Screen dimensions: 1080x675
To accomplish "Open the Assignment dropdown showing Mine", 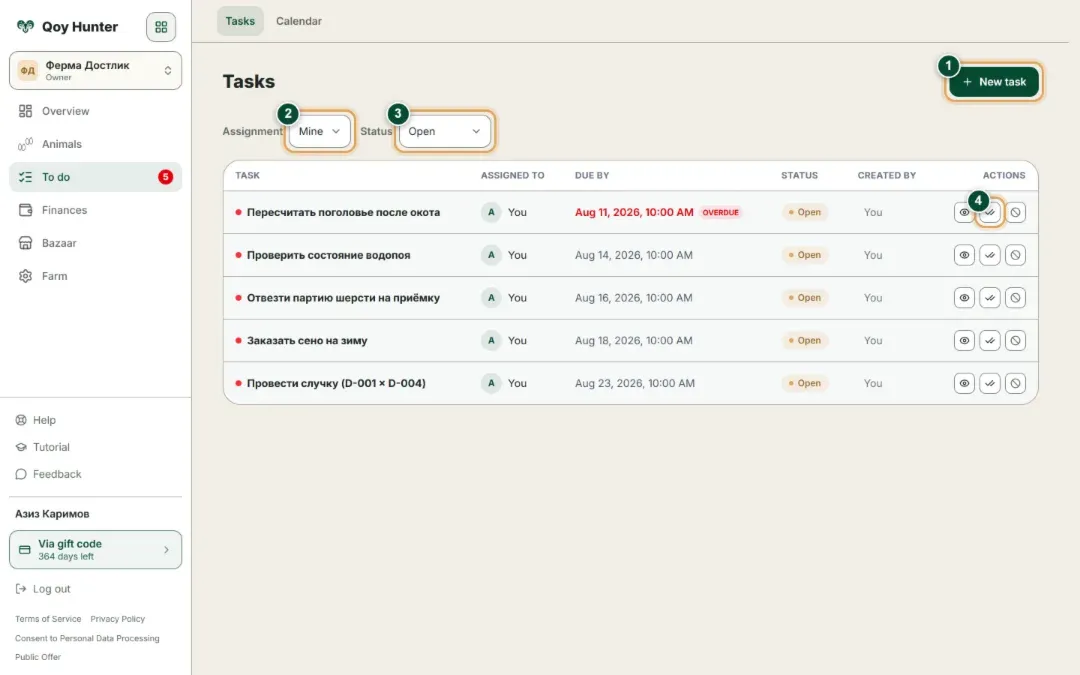I will click(320, 131).
